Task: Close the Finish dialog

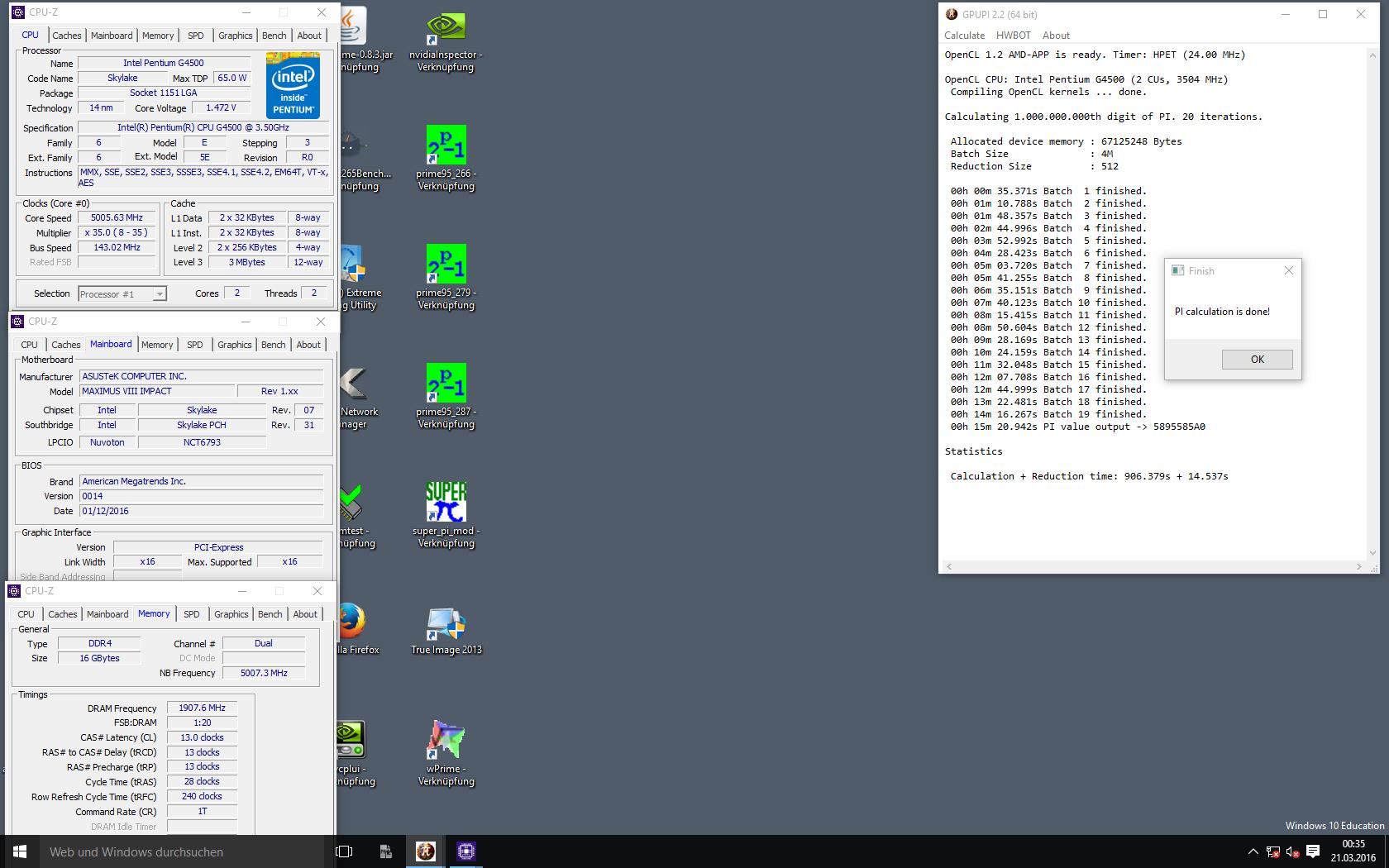Action: [x=1288, y=270]
